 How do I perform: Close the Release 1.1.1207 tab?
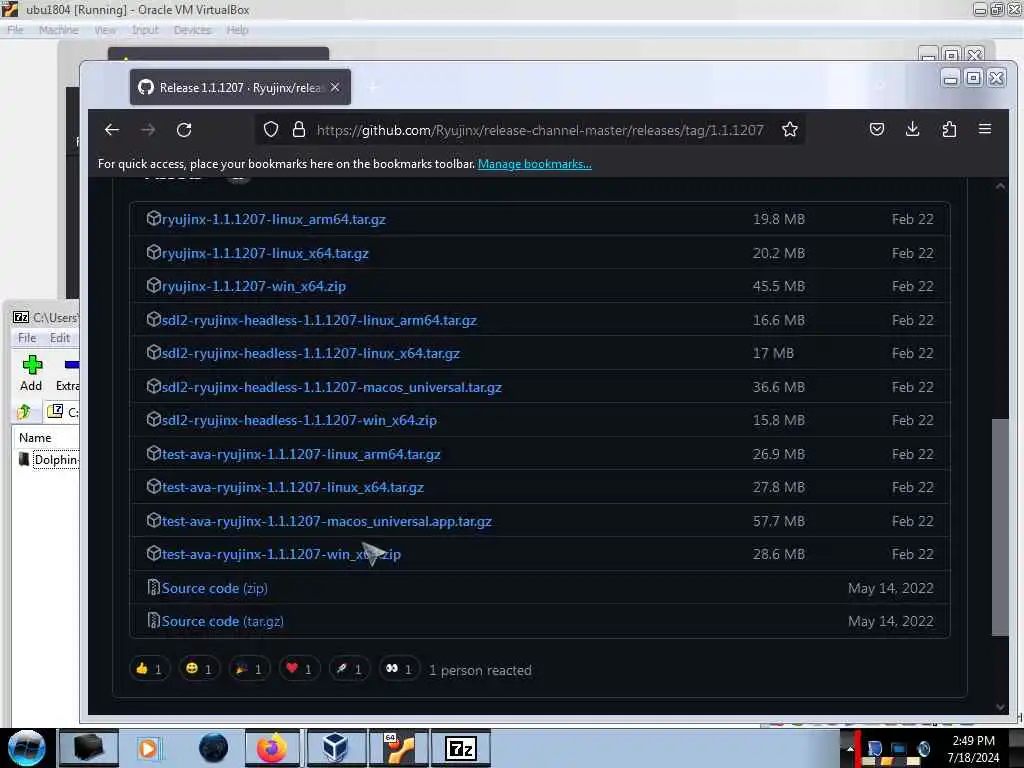(x=335, y=87)
